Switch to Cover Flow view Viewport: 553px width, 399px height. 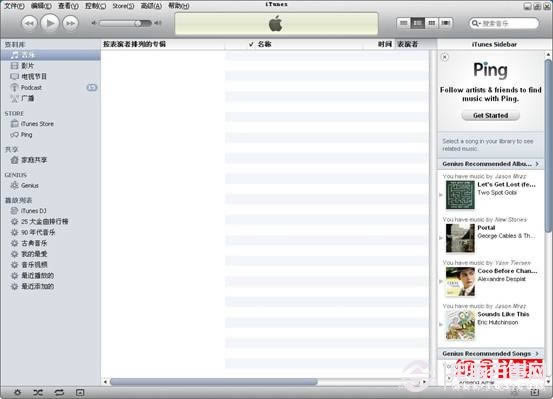pos(446,23)
